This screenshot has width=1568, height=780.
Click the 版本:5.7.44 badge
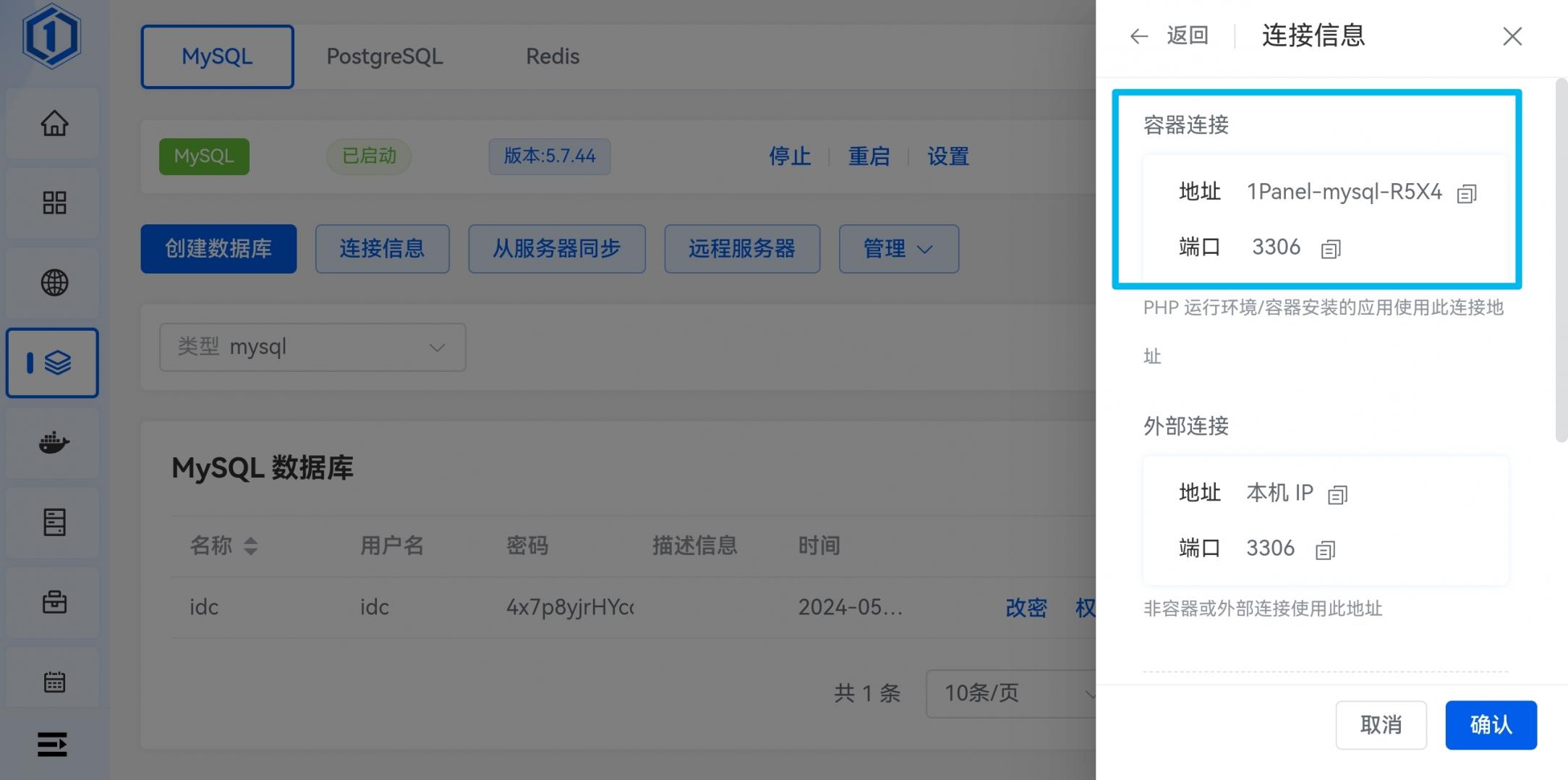pyautogui.click(x=550, y=156)
